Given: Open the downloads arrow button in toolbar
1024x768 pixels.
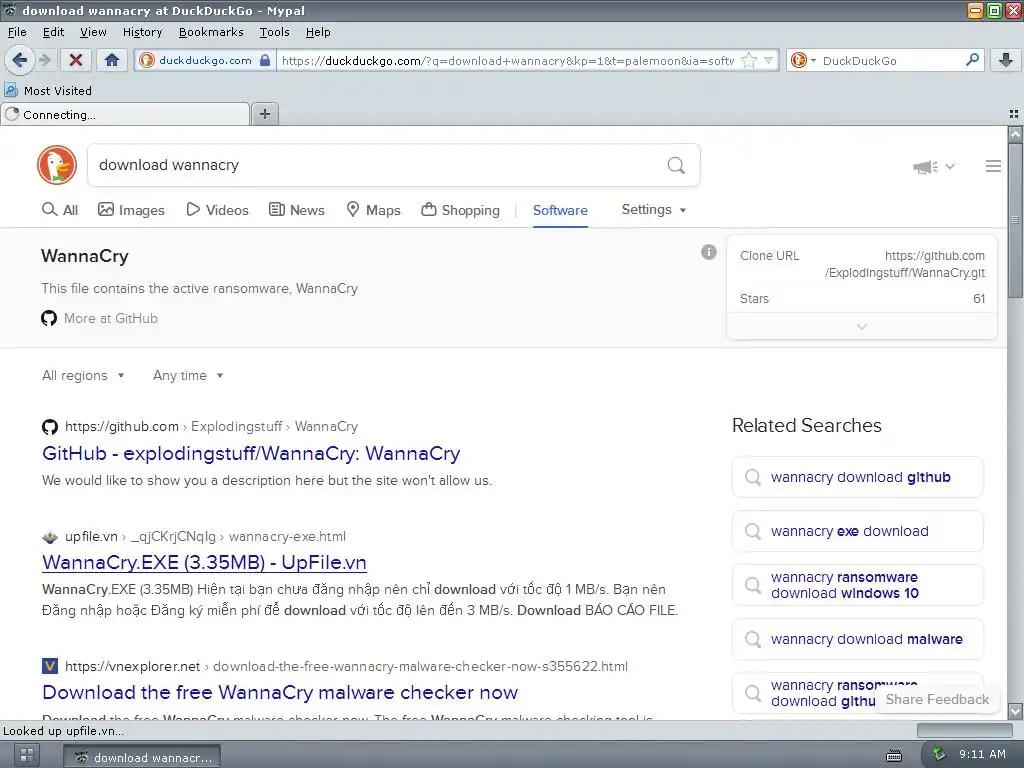Looking at the screenshot, I should 1006,60.
